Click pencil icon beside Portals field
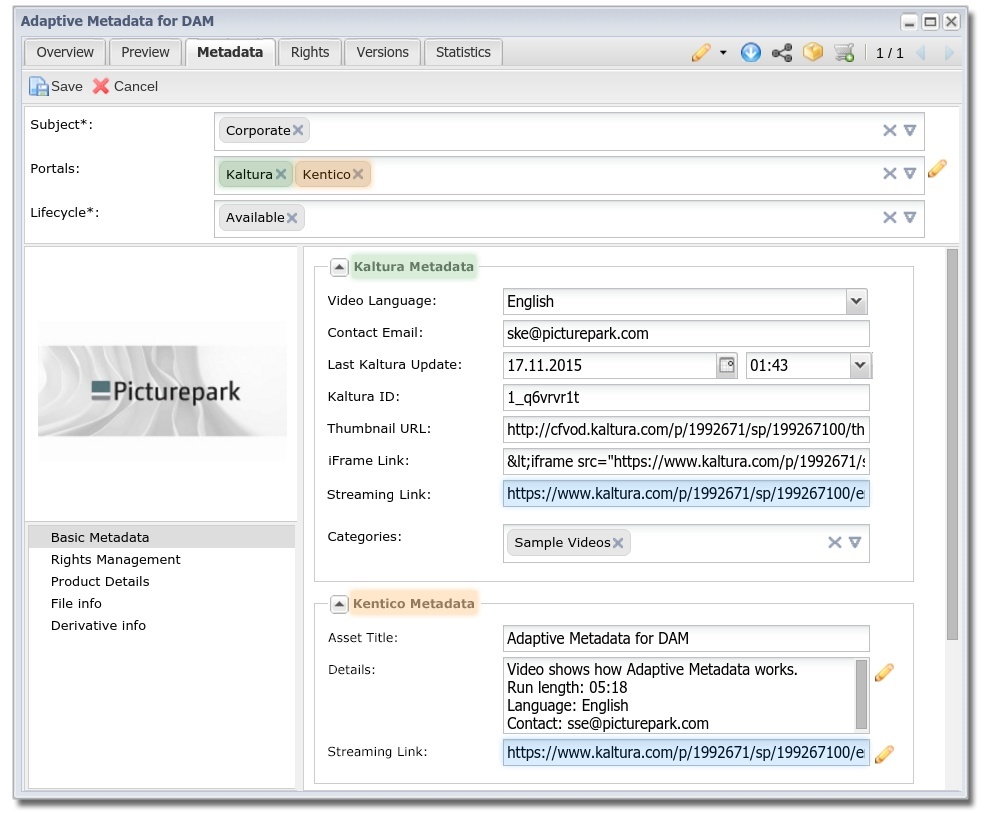985x813 pixels. pos(937,169)
